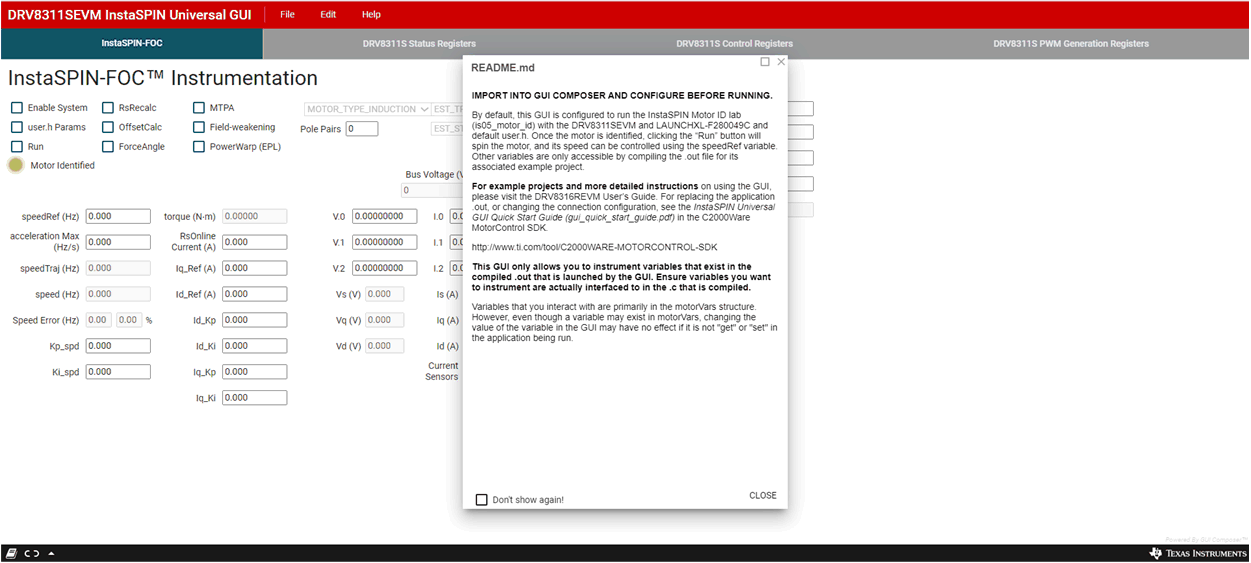Screen dimensions: 1251x563
Task: Switch to DRV8311S Status Registers tab
Action: 419,44
